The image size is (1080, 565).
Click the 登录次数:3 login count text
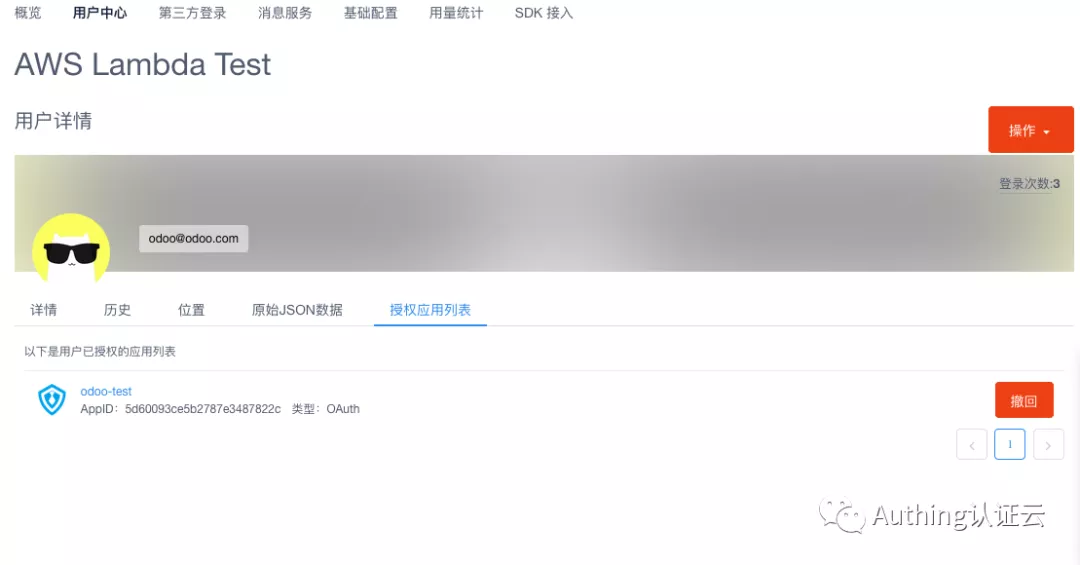tap(1030, 184)
